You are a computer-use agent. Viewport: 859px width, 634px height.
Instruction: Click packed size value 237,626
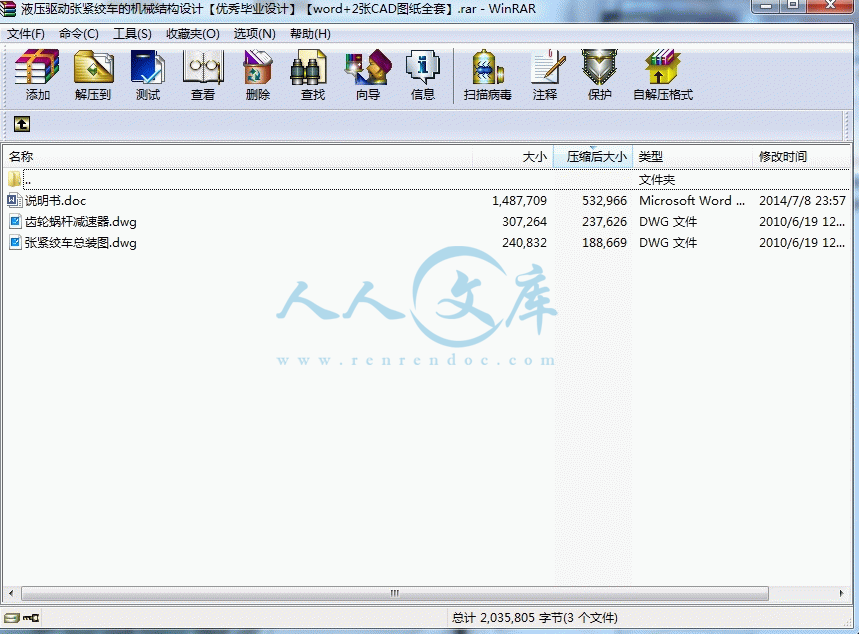click(604, 221)
